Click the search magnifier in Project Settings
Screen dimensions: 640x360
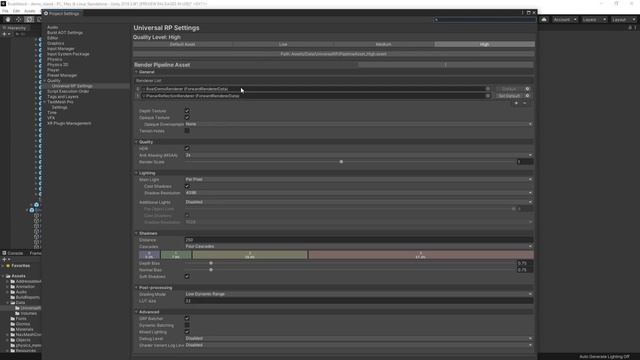pos(436,20)
